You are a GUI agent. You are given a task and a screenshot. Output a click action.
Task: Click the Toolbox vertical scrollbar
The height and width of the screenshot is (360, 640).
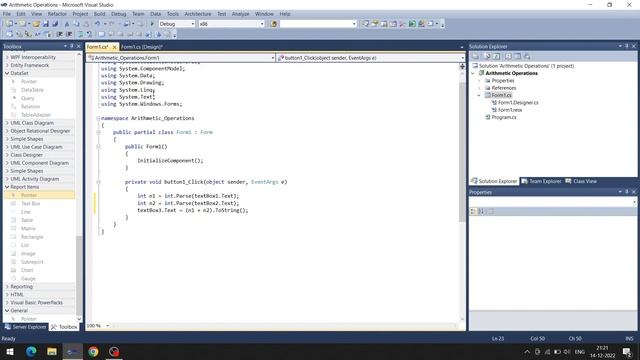[79, 276]
